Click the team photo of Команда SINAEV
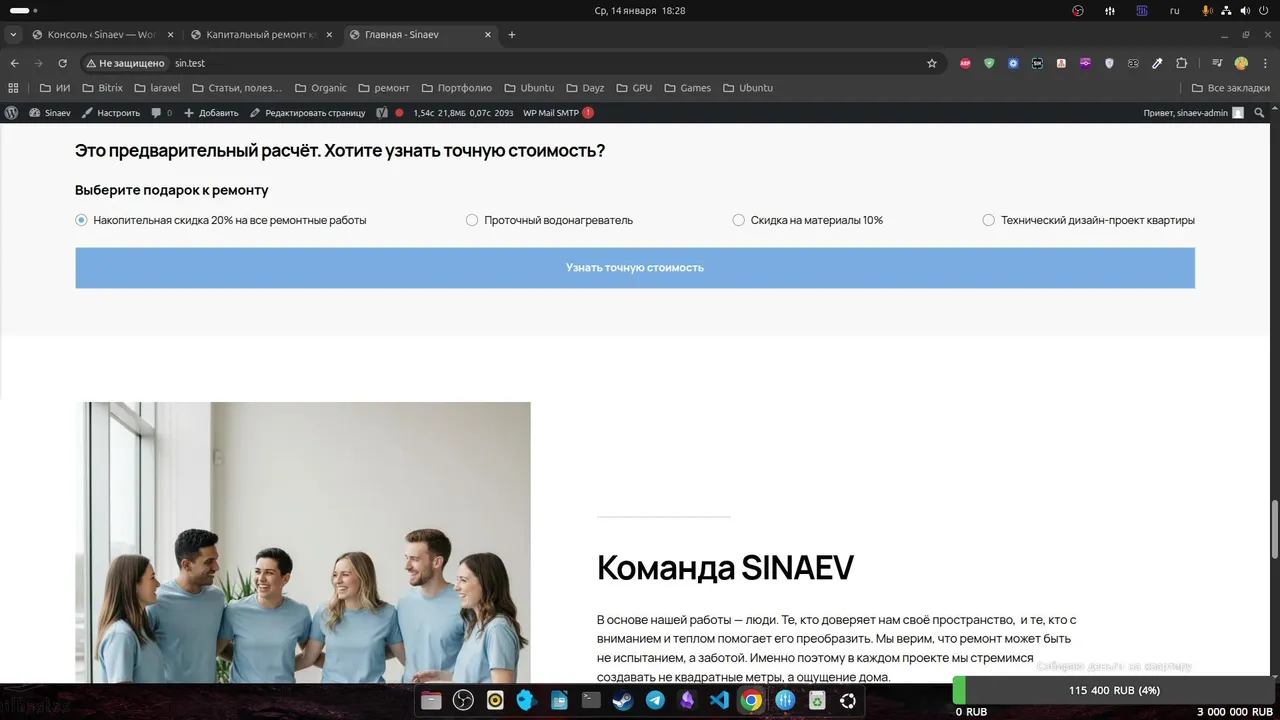Screen dimensions: 1280x720 point(303,543)
